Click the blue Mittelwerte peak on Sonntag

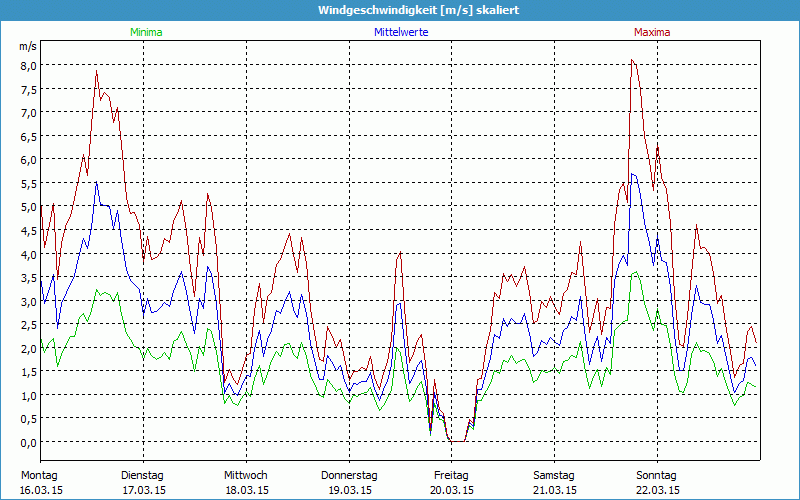[633, 174]
